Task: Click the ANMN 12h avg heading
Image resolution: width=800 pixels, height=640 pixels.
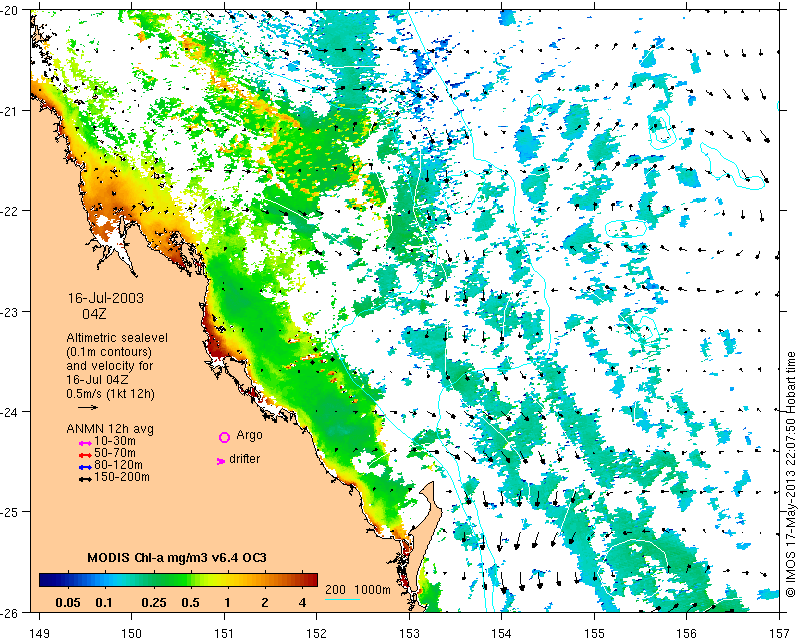Action: coord(110,429)
